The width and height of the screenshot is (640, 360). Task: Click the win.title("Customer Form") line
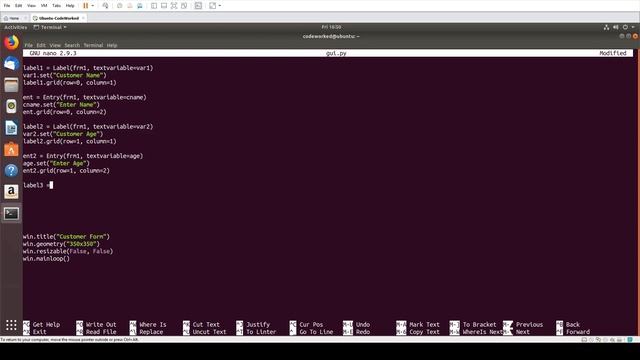pyautogui.click(x=66, y=237)
